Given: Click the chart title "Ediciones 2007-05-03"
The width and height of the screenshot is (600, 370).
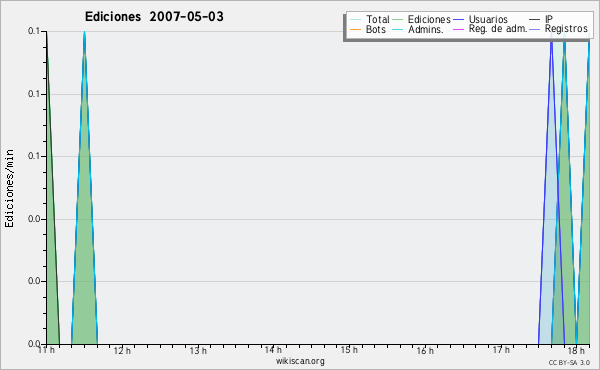Looking at the screenshot, I should click(x=154, y=17).
